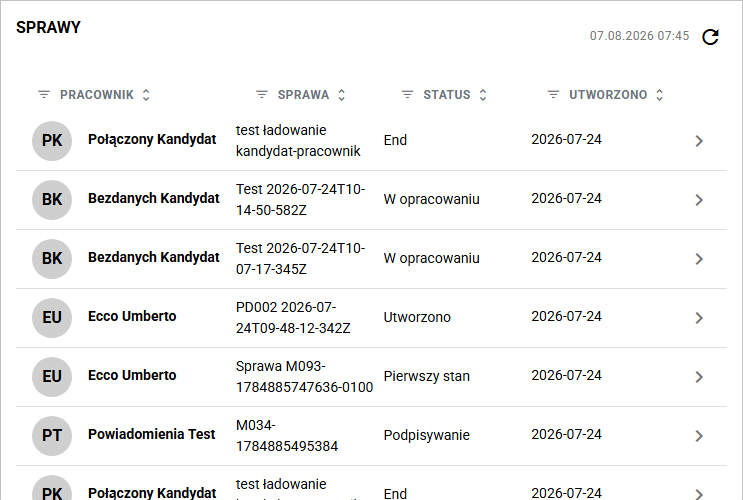Click the SPRAWY panel title
Screen dimensions: 743x500
48,27
